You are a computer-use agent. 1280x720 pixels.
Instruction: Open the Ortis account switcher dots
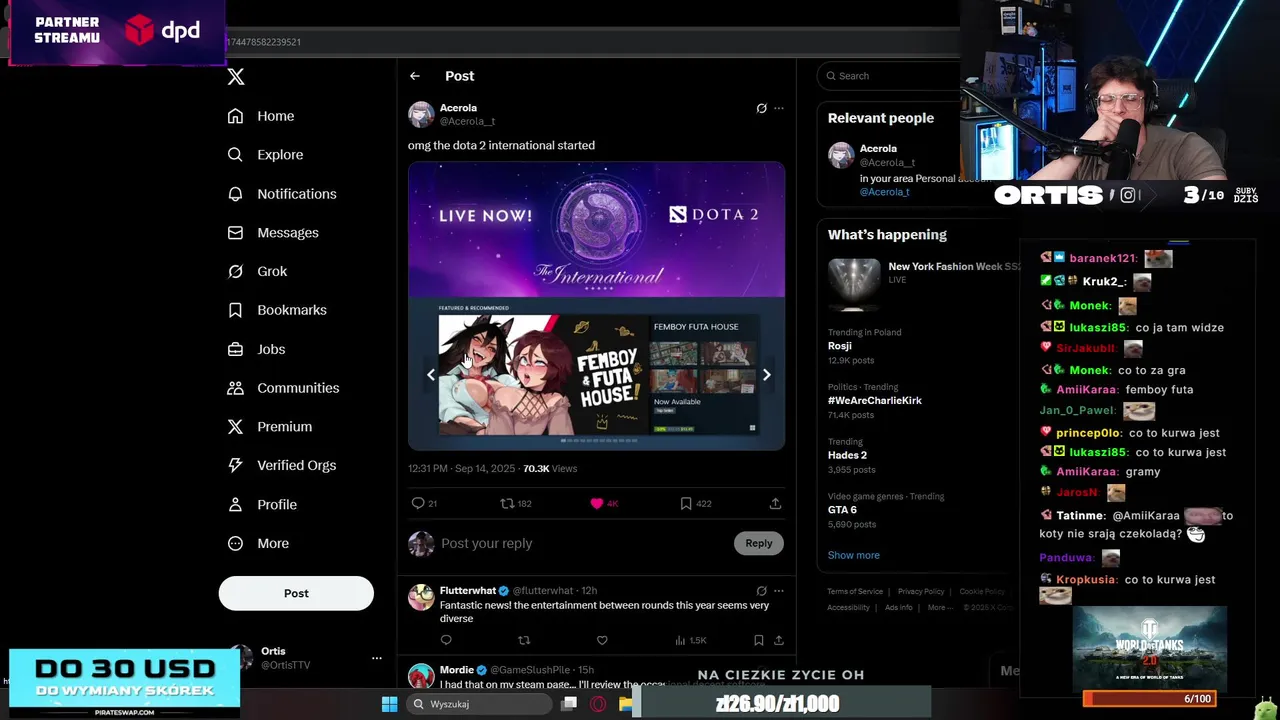coord(377,658)
